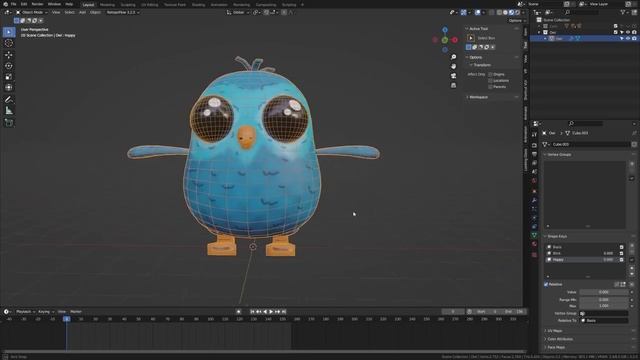Toggle the Origins checkbox
This screenshot has width=640, height=360.
490,74
